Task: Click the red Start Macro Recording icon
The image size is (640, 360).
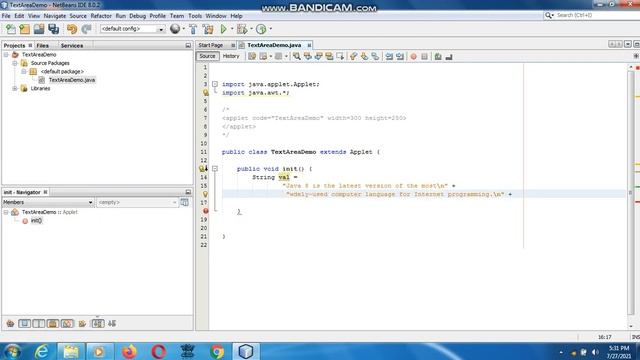Action: tap(413, 57)
